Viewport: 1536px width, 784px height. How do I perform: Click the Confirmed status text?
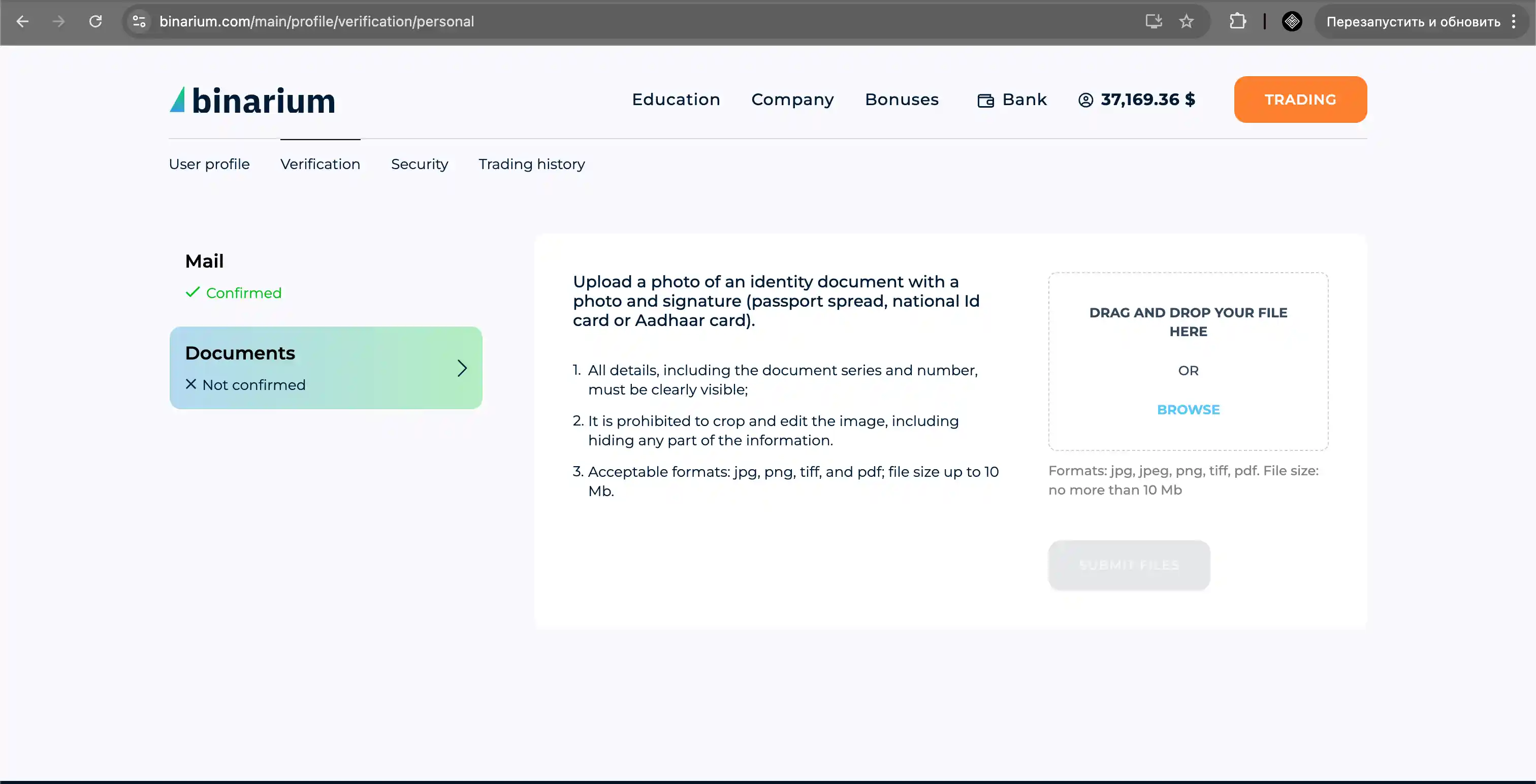[x=244, y=293]
